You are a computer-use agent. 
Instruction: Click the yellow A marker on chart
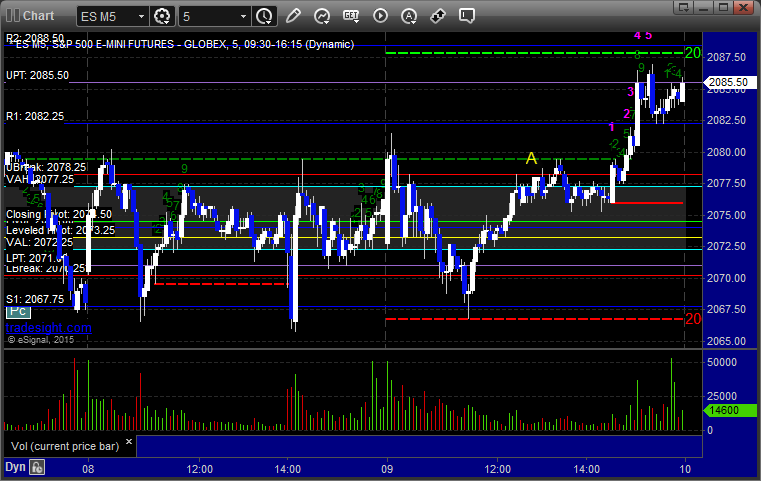click(x=531, y=158)
